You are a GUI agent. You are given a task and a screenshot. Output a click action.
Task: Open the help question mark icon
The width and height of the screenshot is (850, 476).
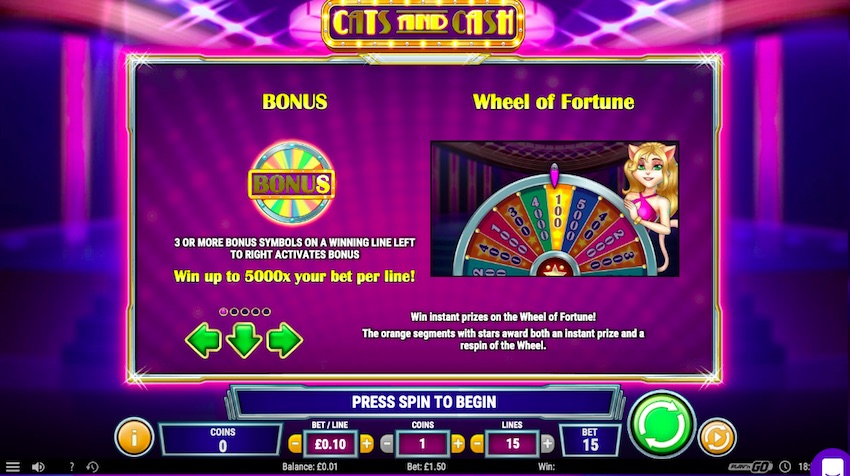[71, 466]
